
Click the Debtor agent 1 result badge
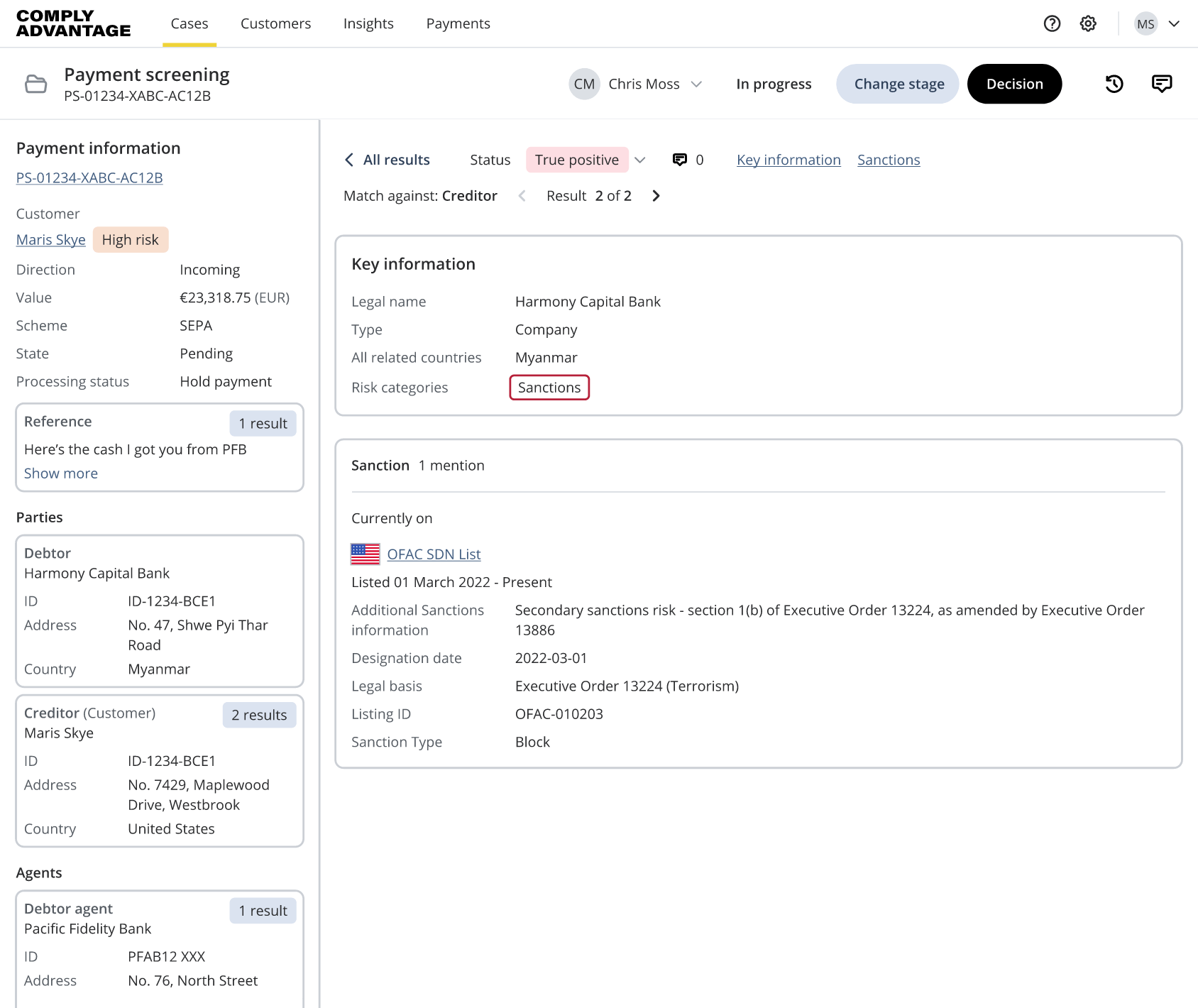(263, 911)
